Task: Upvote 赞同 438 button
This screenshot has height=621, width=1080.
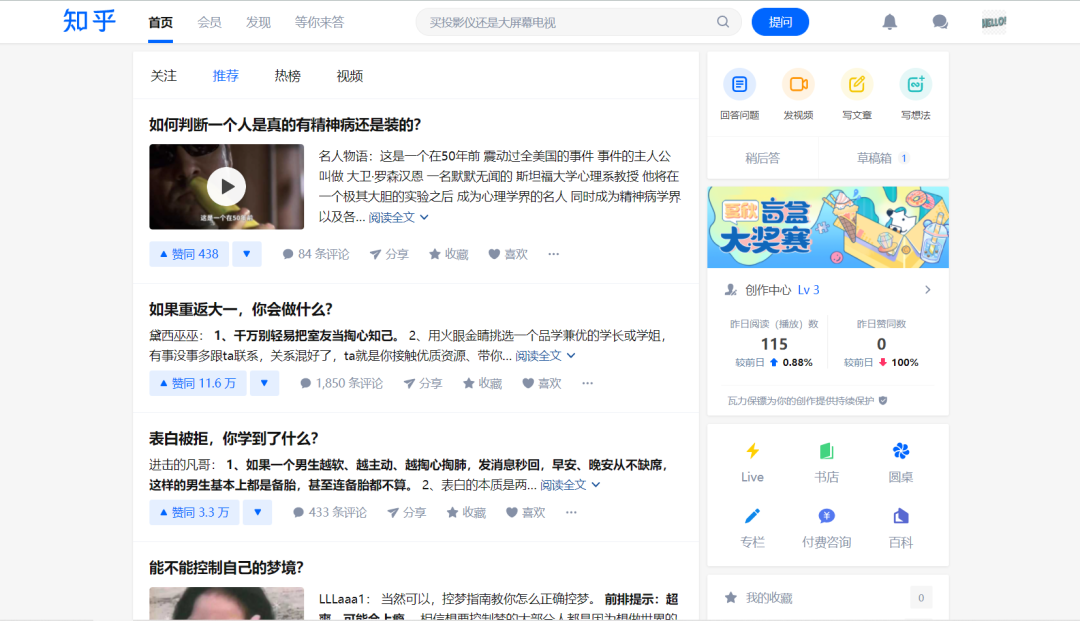Action: pos(189,254)
